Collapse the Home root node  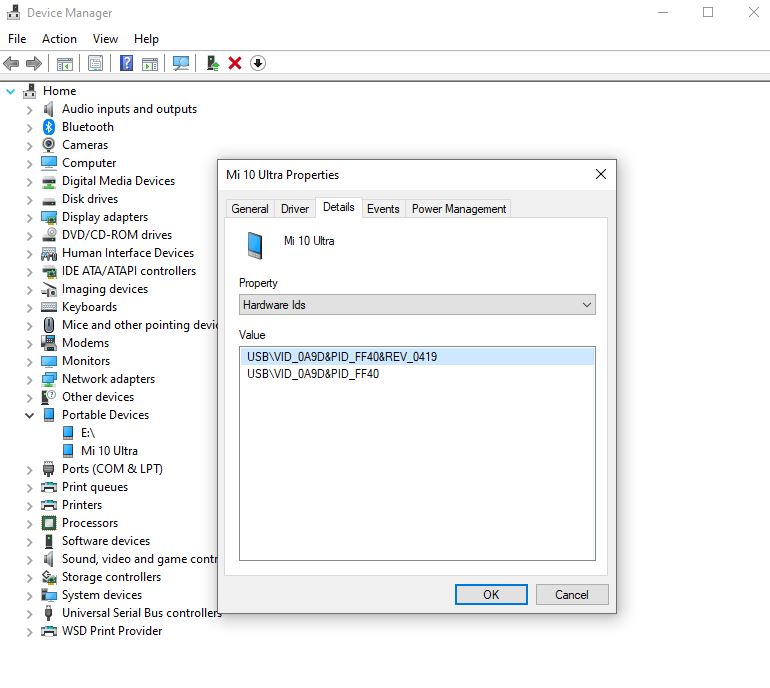pos(10,91)
